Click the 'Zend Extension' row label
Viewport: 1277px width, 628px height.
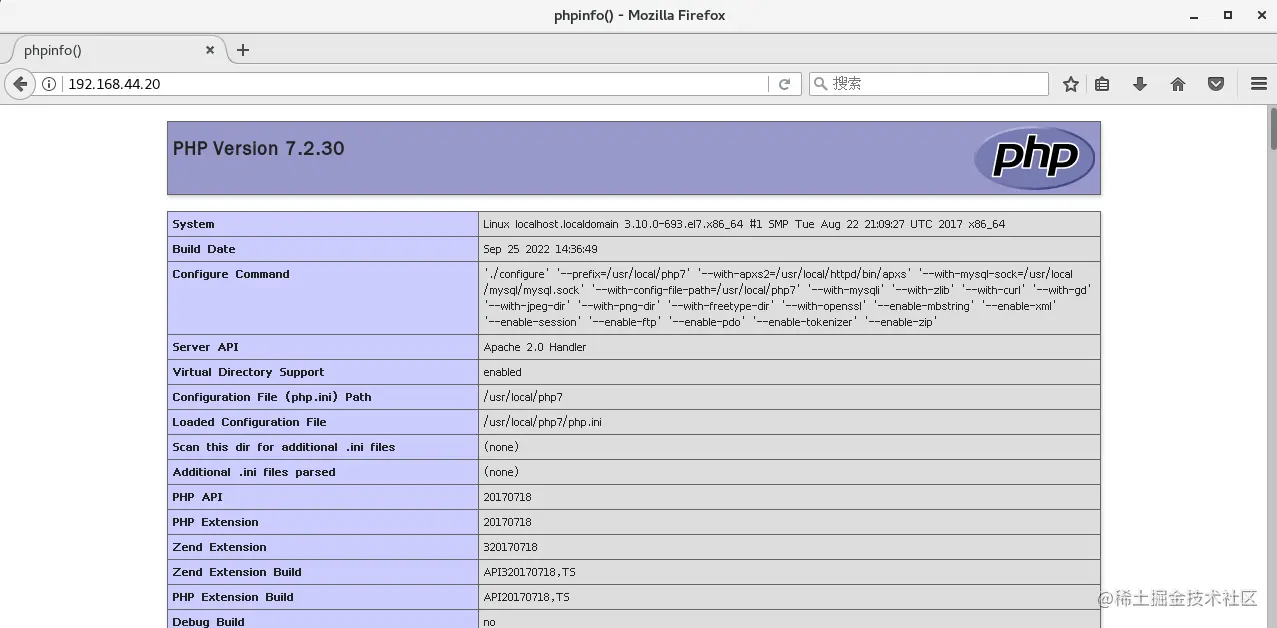219,547
